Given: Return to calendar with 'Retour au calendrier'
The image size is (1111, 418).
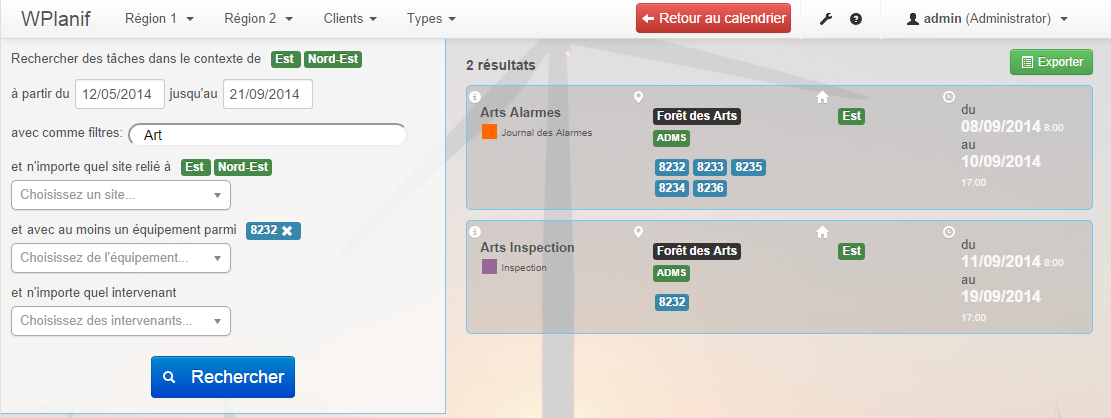Looking at the screenshot, I should [x=713, y=19].
